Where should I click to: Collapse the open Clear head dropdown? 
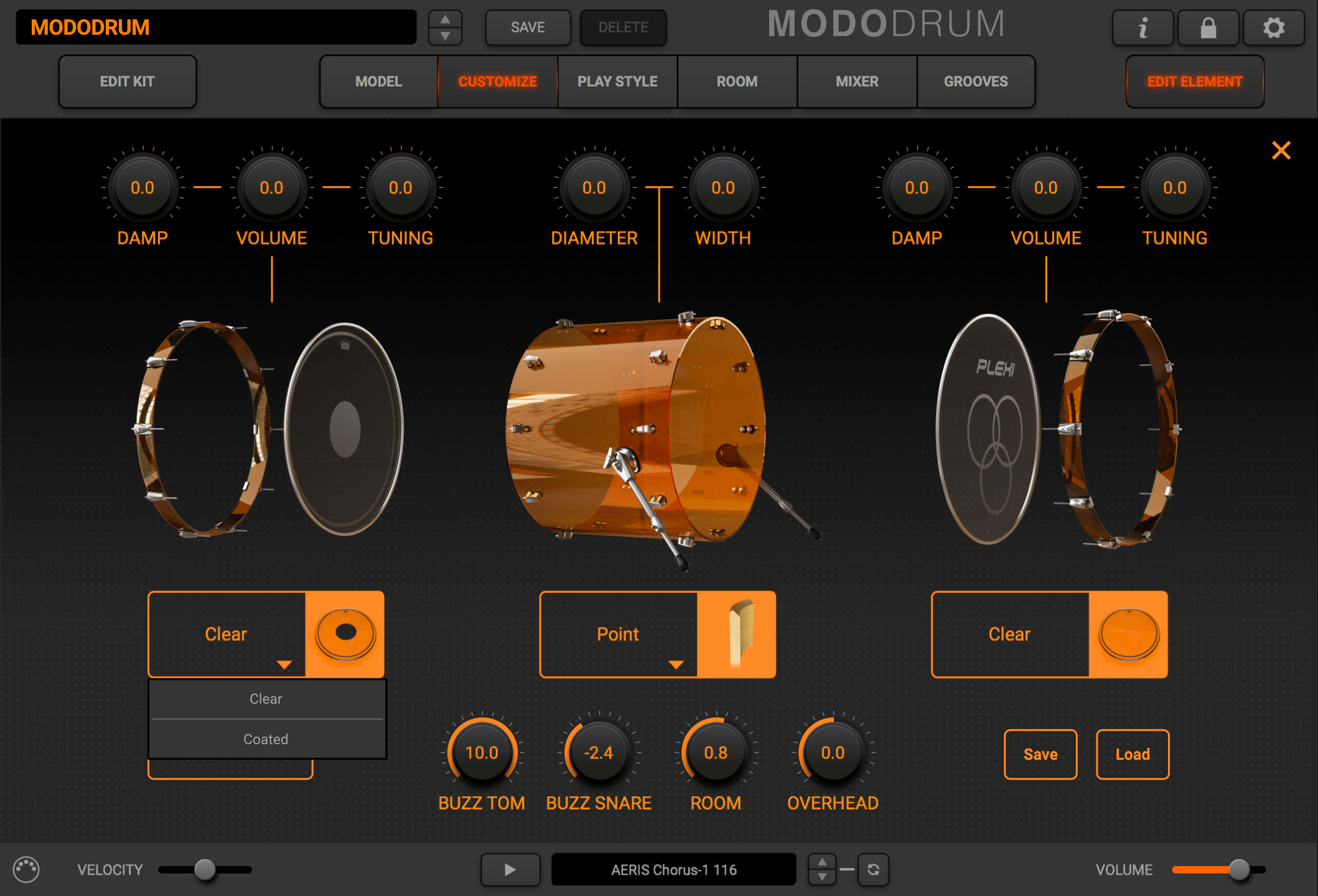pyautogui.click(x=226, y=634)
